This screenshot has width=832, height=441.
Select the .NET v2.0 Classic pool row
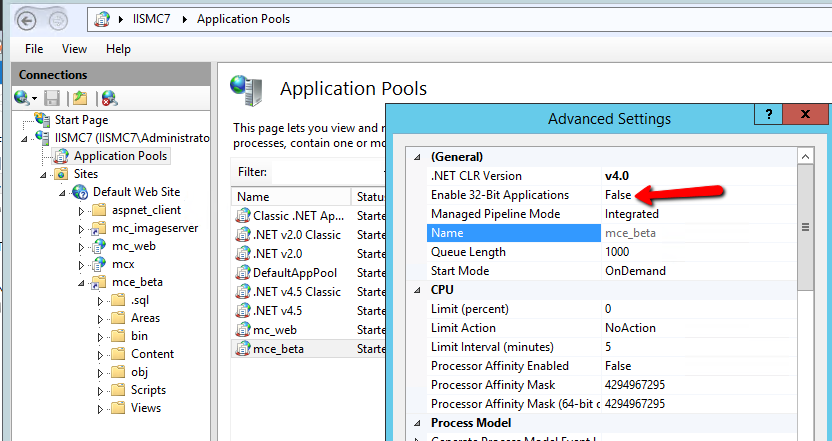309,235
